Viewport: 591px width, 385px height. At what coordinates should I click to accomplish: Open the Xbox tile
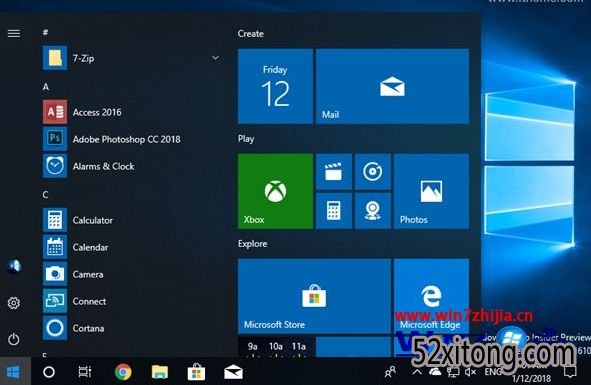point(275,191)
